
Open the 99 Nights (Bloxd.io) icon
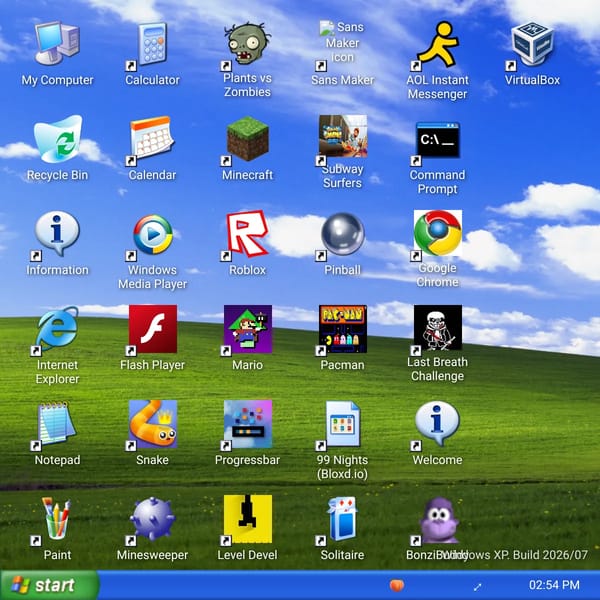pos(342,424)
